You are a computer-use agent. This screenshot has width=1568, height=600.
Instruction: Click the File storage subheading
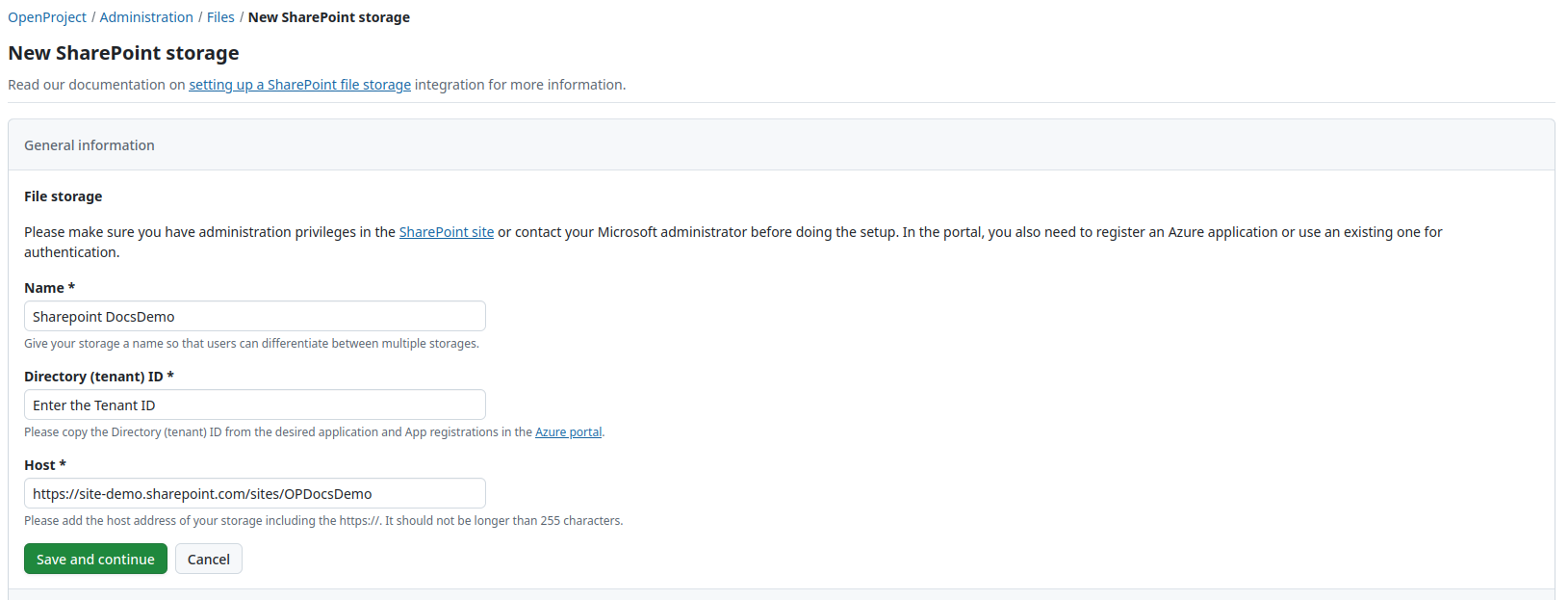[x=63, y=196]
